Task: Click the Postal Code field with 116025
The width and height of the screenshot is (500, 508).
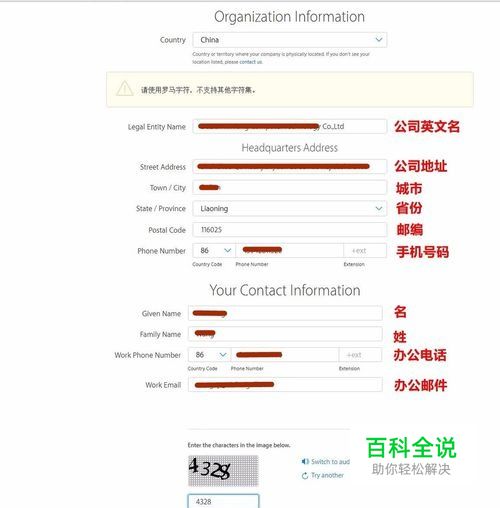Action: [x=290, y=230]
